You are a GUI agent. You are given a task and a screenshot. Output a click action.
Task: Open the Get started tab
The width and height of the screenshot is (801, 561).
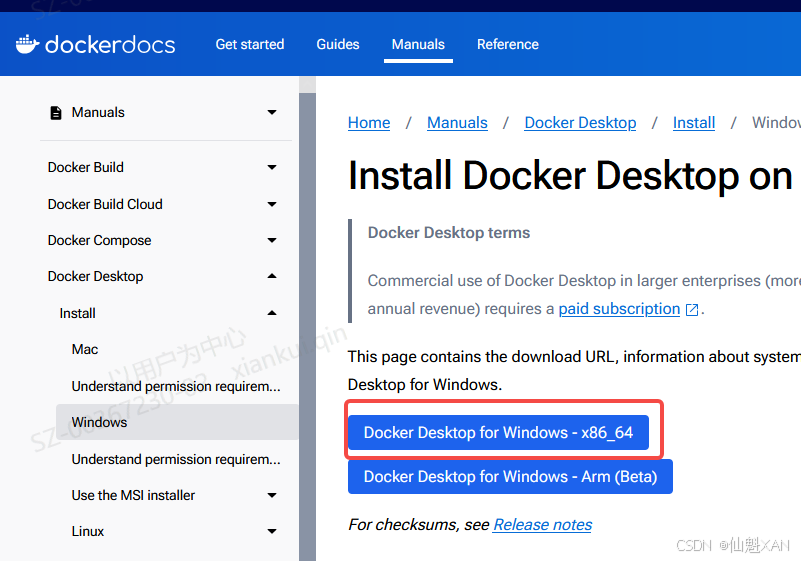(250, 44)
